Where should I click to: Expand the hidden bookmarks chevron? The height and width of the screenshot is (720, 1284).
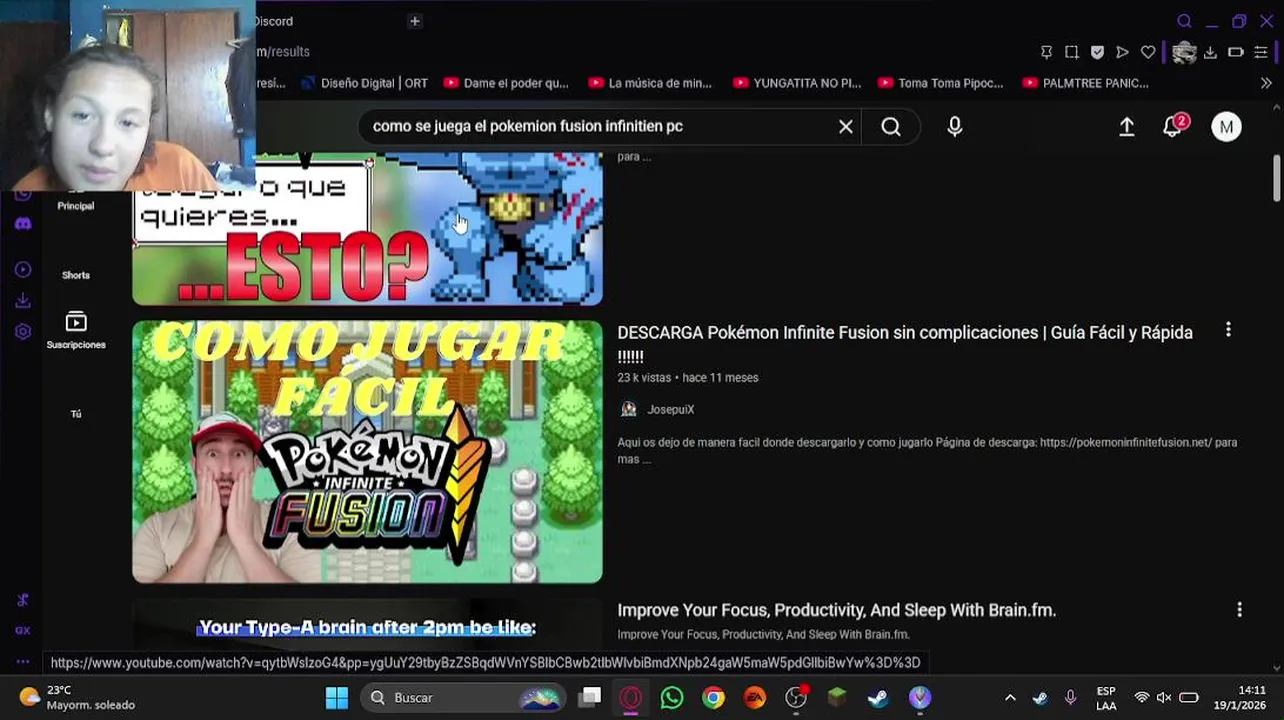click(1266, 83)
